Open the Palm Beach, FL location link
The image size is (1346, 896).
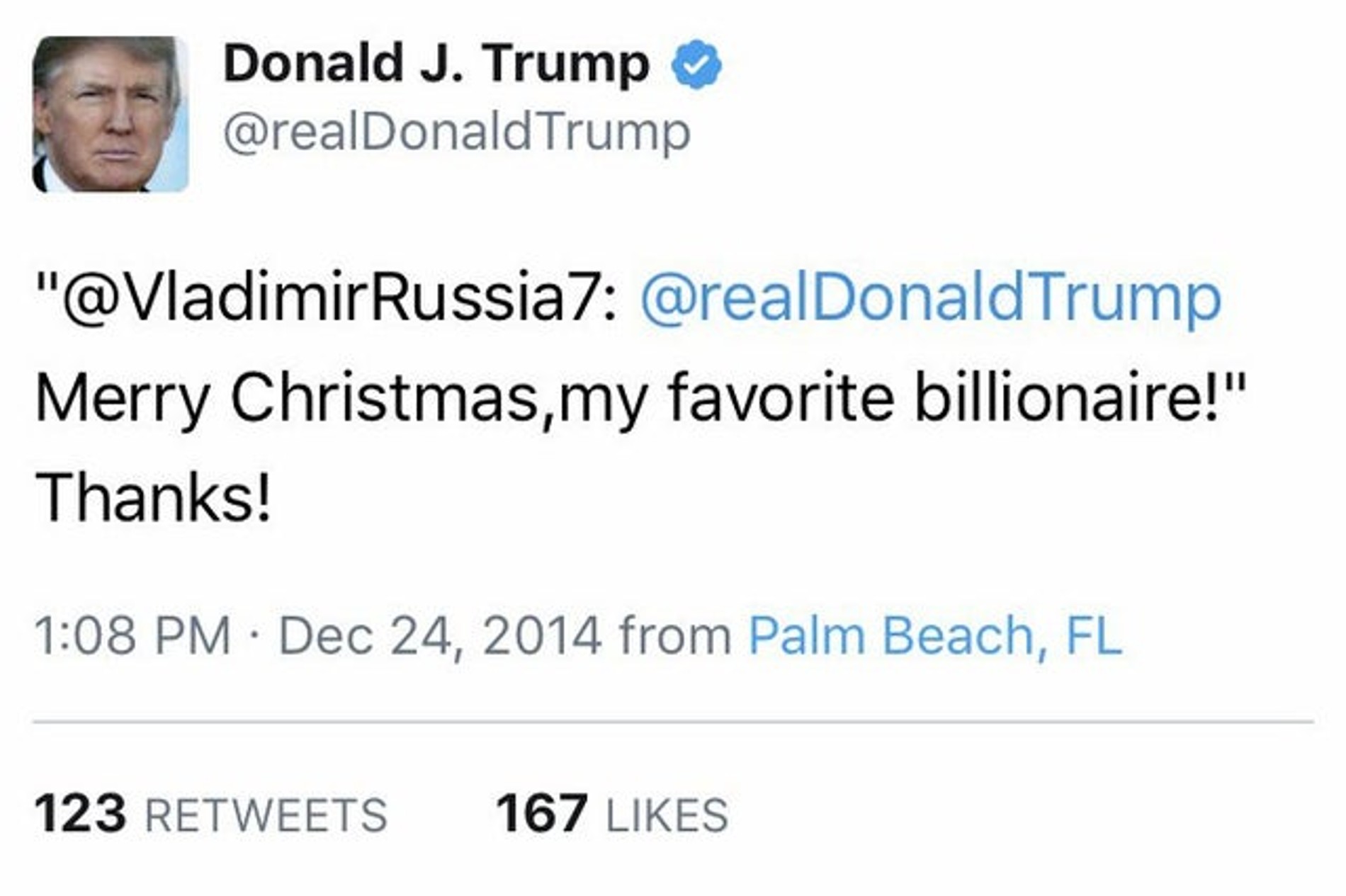935,635
